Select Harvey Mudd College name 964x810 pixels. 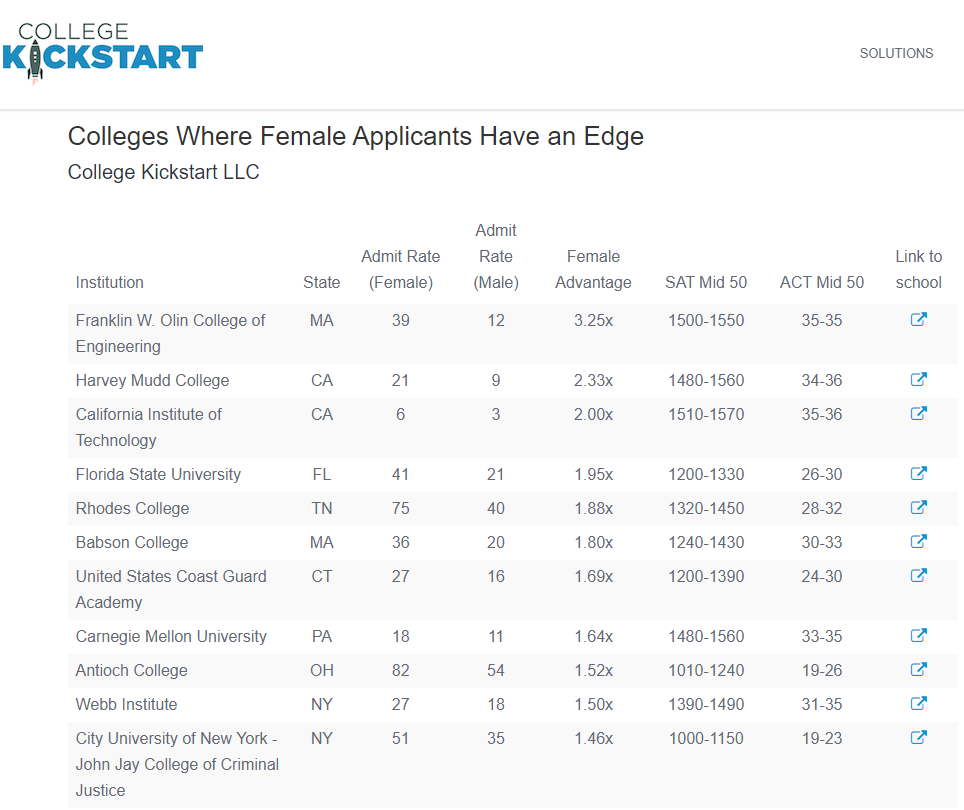coord(152,380)
